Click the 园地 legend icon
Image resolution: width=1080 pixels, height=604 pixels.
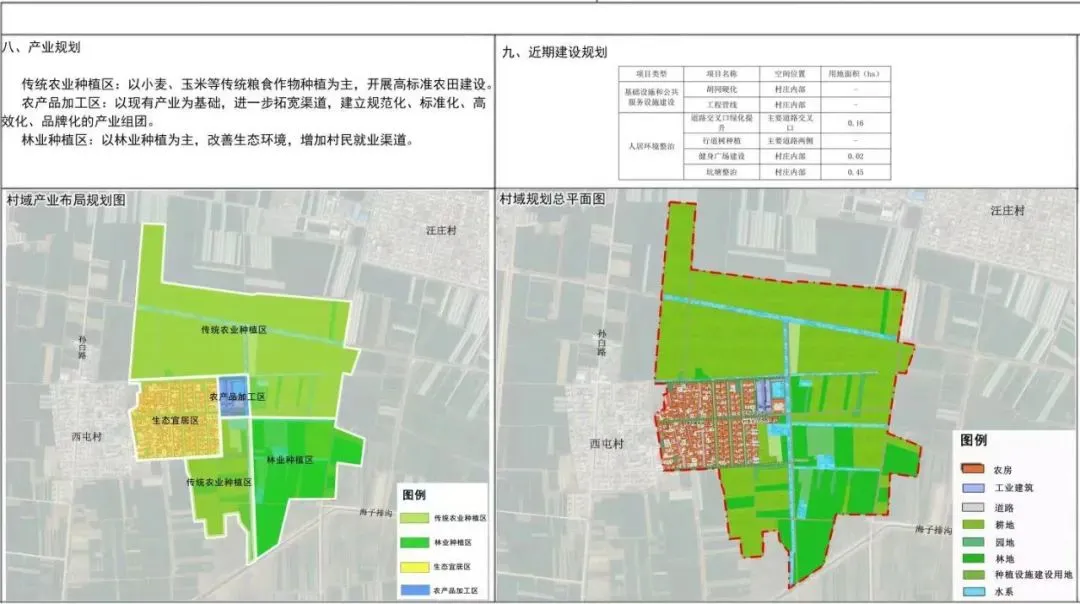[973, 543]
